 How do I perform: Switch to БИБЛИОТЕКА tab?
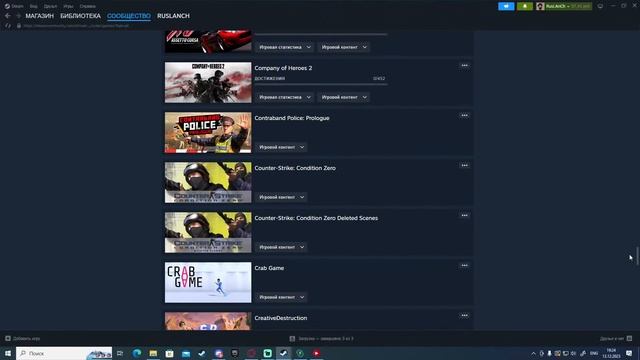coord(80,16)
